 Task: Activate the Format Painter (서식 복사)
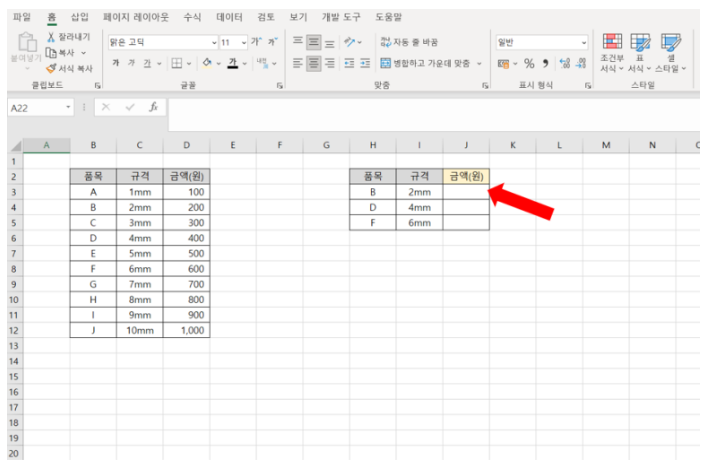click(x=69, y=68)
